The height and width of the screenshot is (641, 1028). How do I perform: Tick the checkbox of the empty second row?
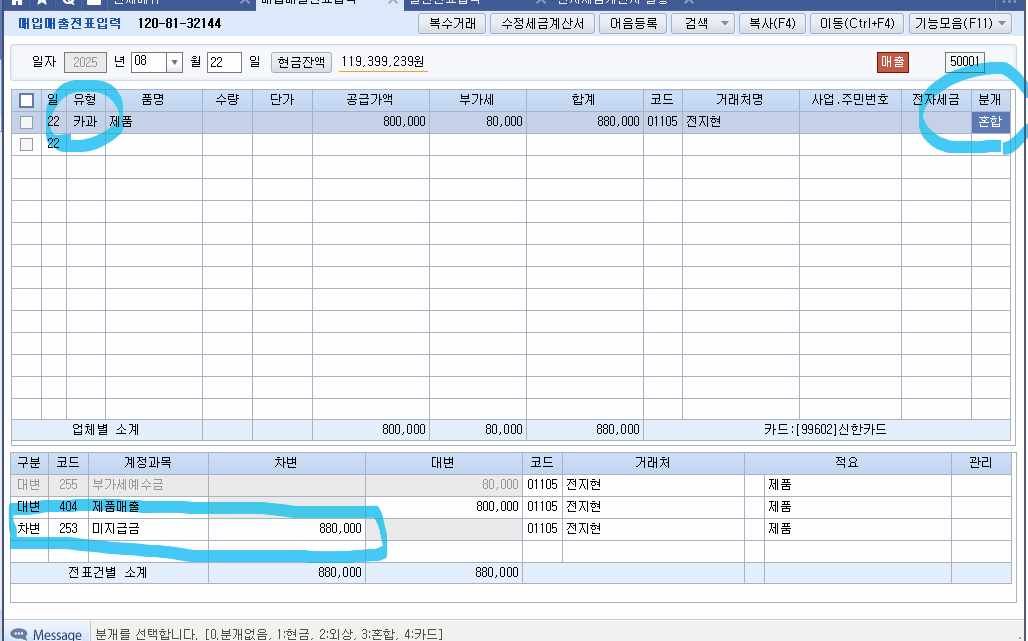[26, 144]
